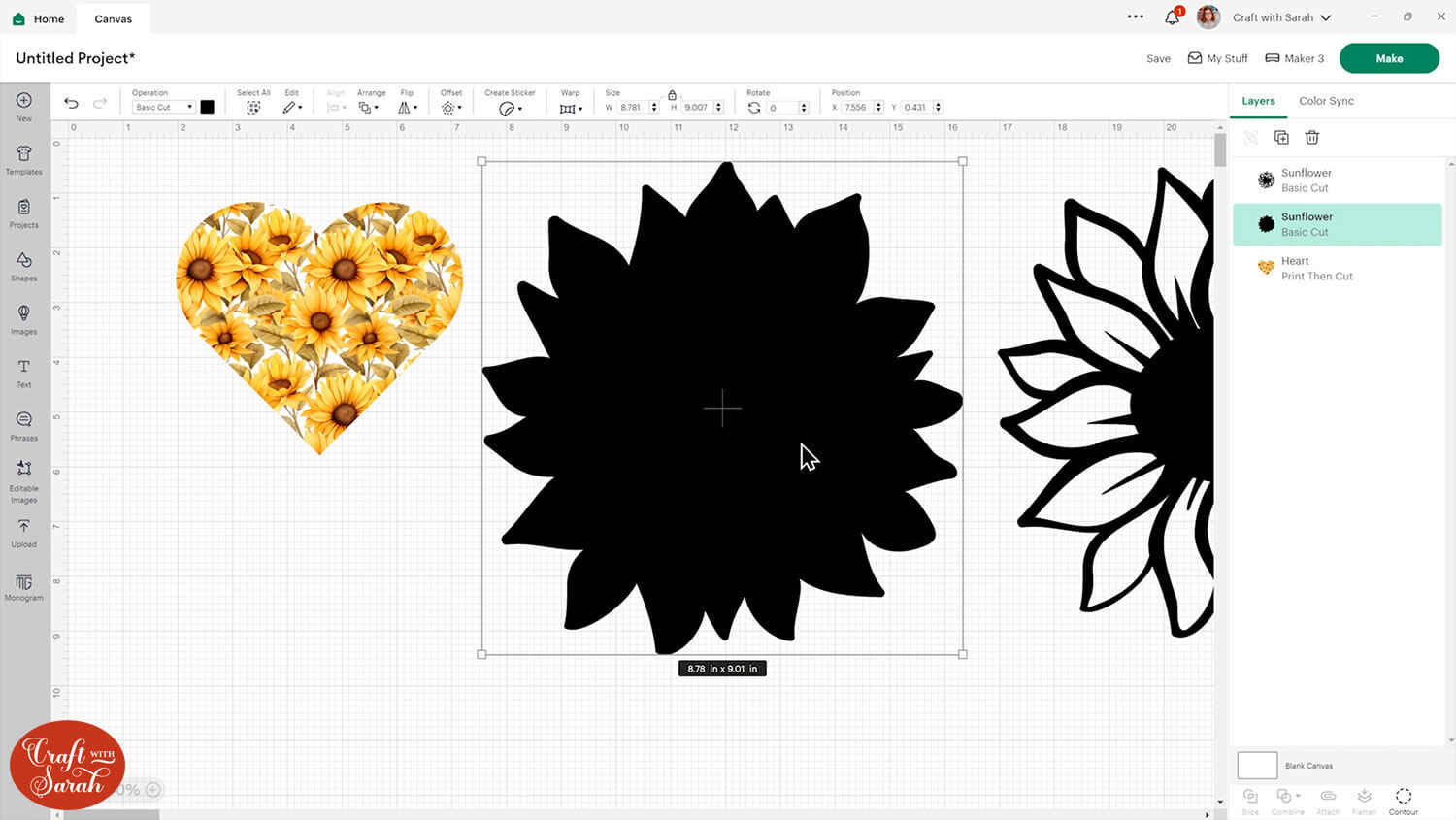1456x820 pixels.
Task: Click the Attach tool
Action: (x=1328, y=802)
